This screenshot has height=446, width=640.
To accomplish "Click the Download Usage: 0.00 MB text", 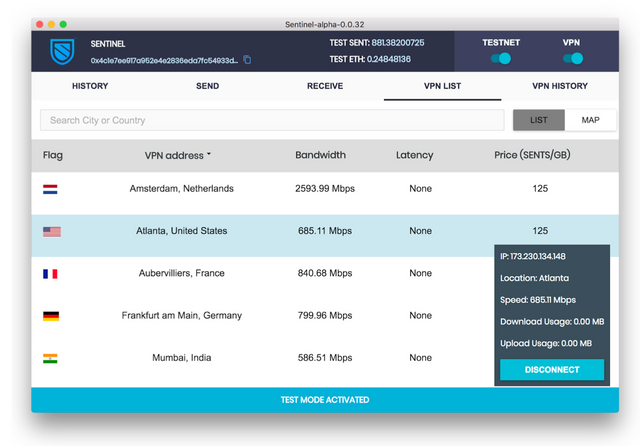I will pyautogui.click(x=552, y=322).
